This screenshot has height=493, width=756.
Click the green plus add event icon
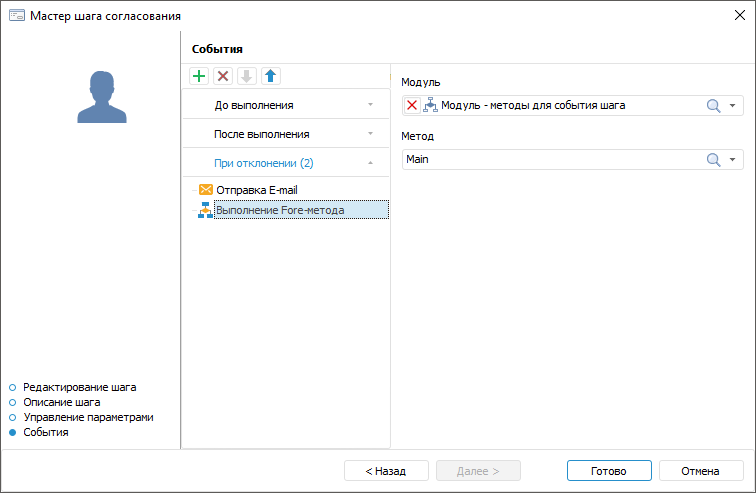coord(199,76)
